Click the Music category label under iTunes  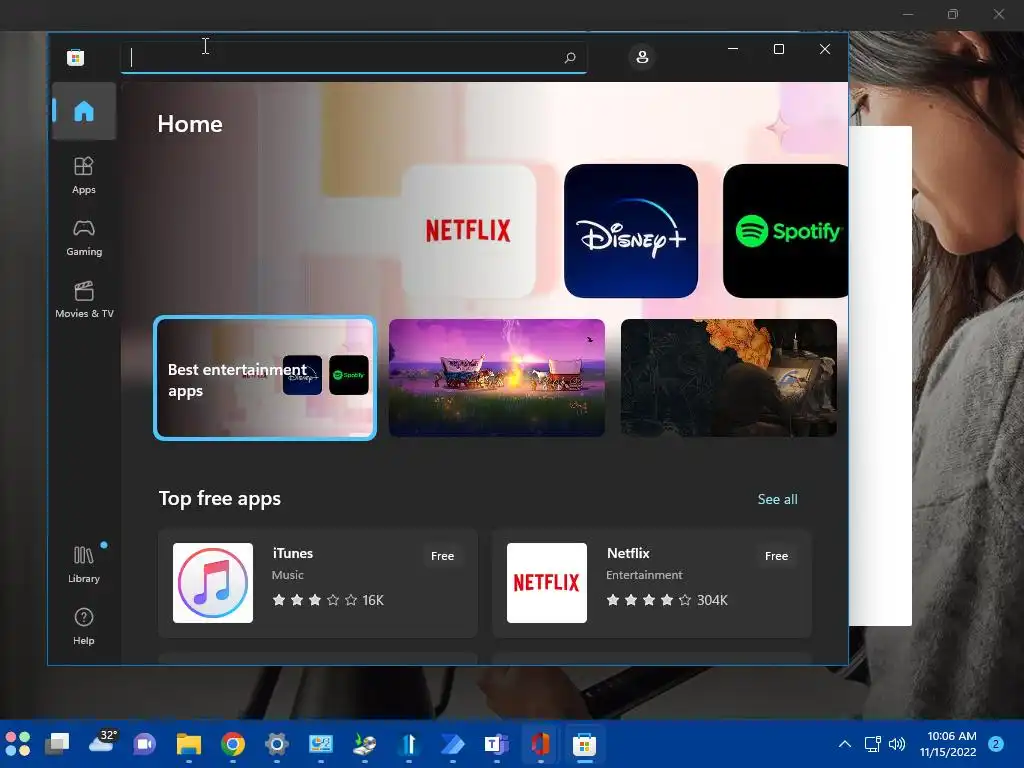point(287,575)
